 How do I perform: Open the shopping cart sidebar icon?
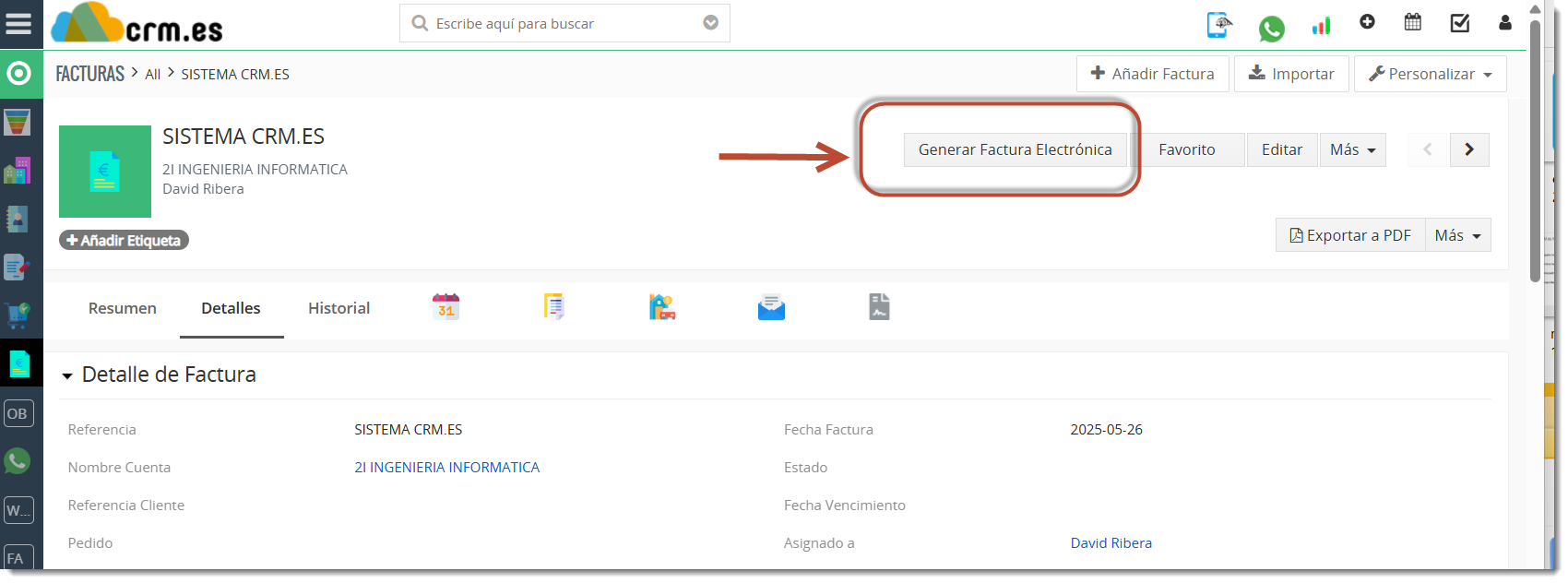click(18, 315)
